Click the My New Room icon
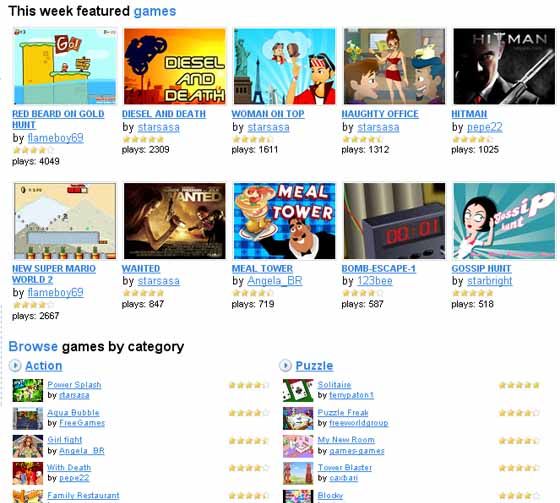 click(298, 446)
